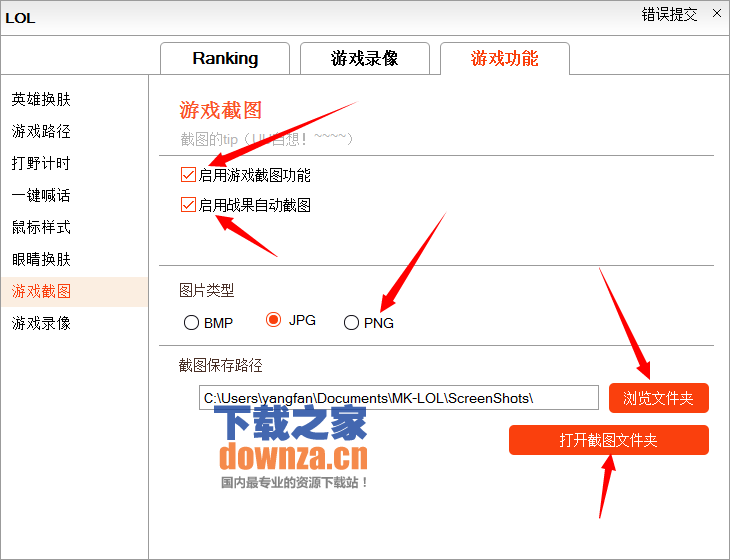Select 打野计时 sidebar item
The width and height of the screenshot is (730, 560).
click(x=41, y=163)
